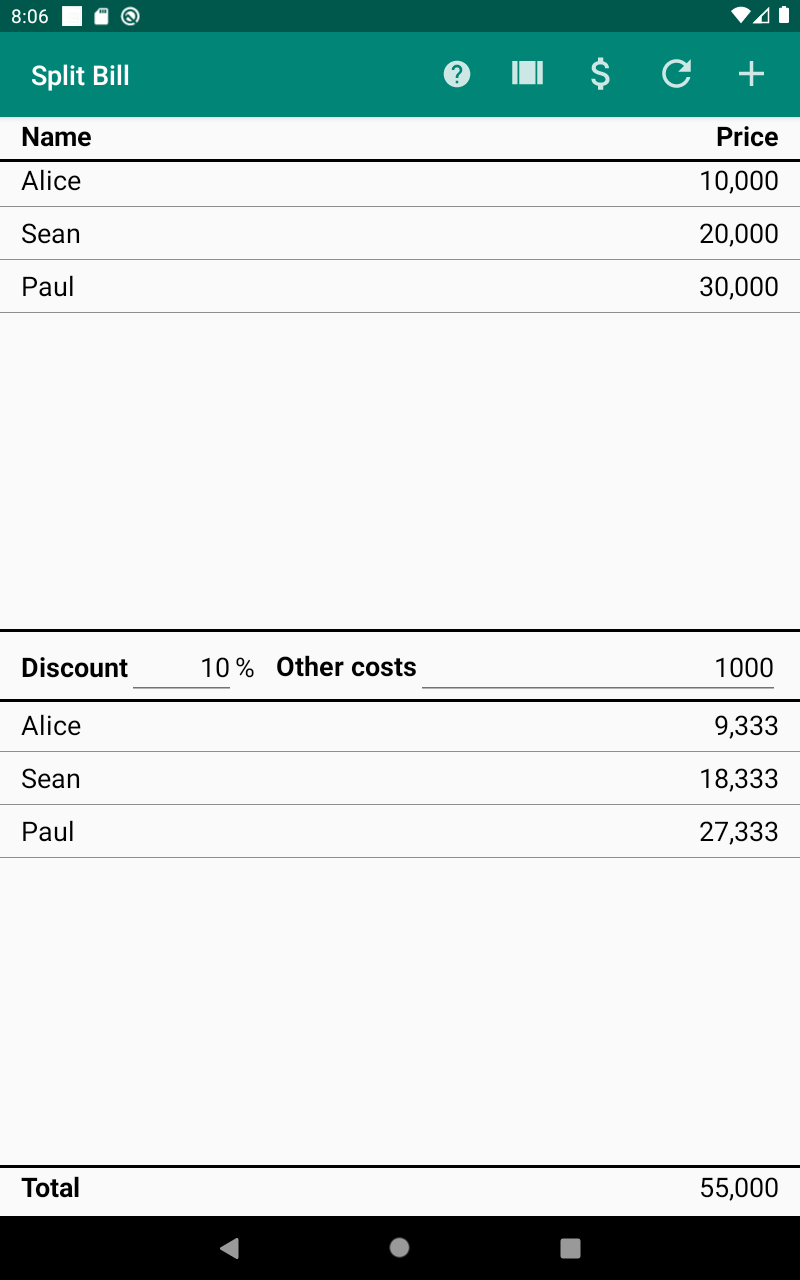Select Sean's entry priced 20,000
800x1280 pixels.
coord(400,234)
